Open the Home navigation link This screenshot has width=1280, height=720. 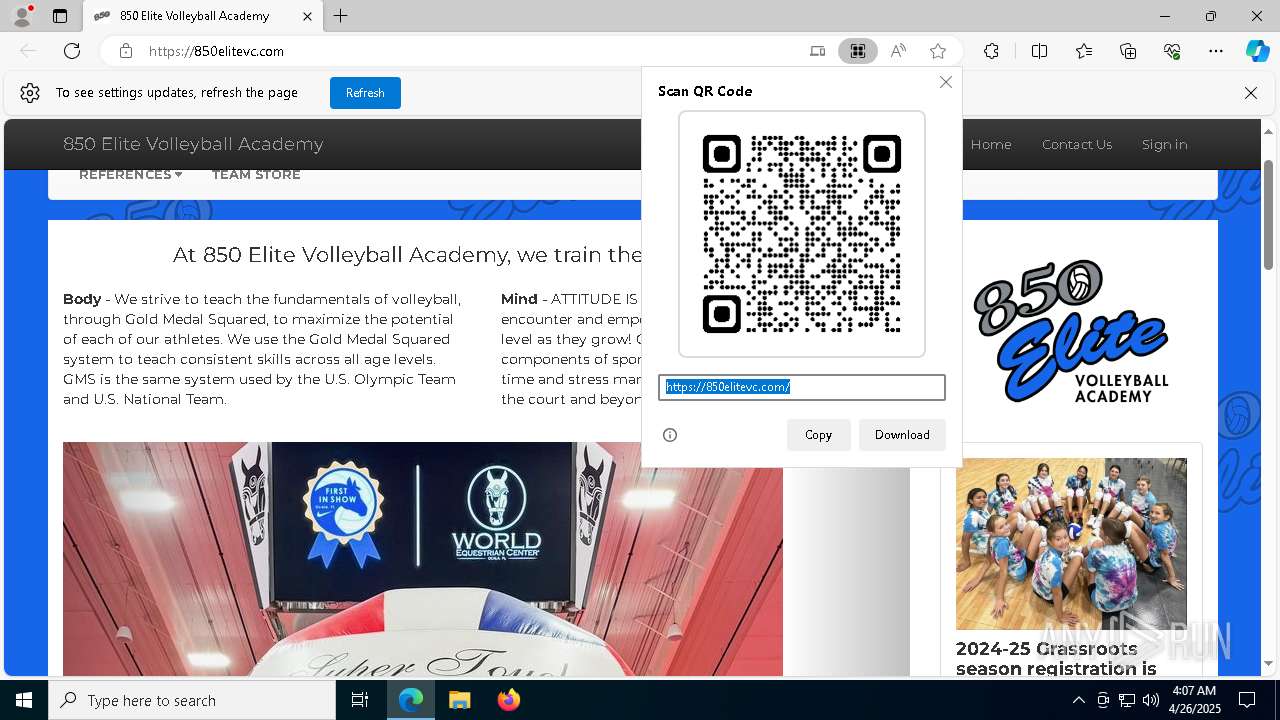[991, 144]
